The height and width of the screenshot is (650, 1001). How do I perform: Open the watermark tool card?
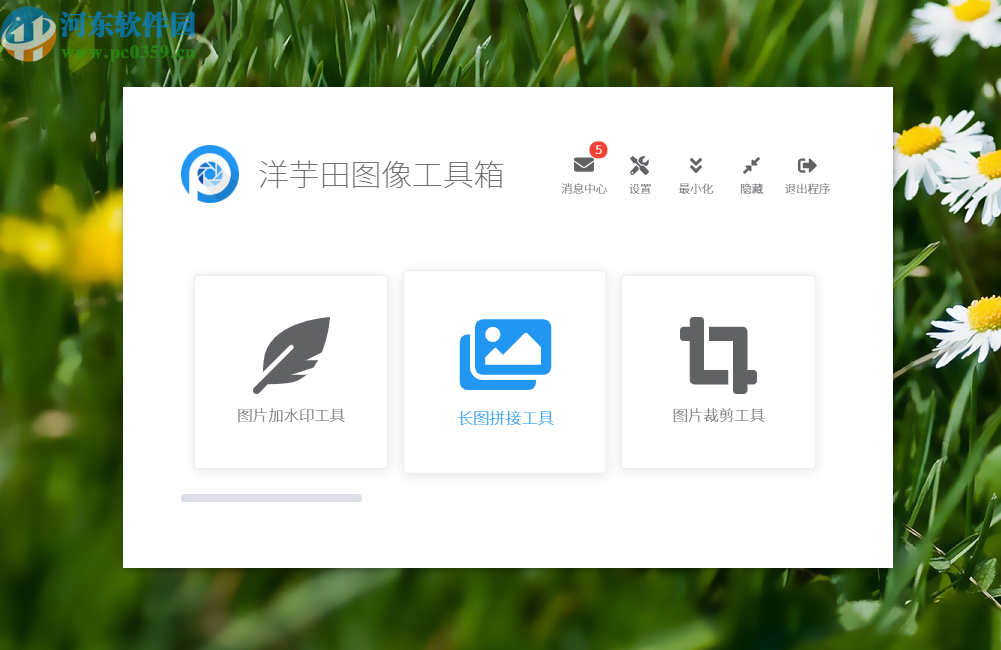tap(291, 372)
